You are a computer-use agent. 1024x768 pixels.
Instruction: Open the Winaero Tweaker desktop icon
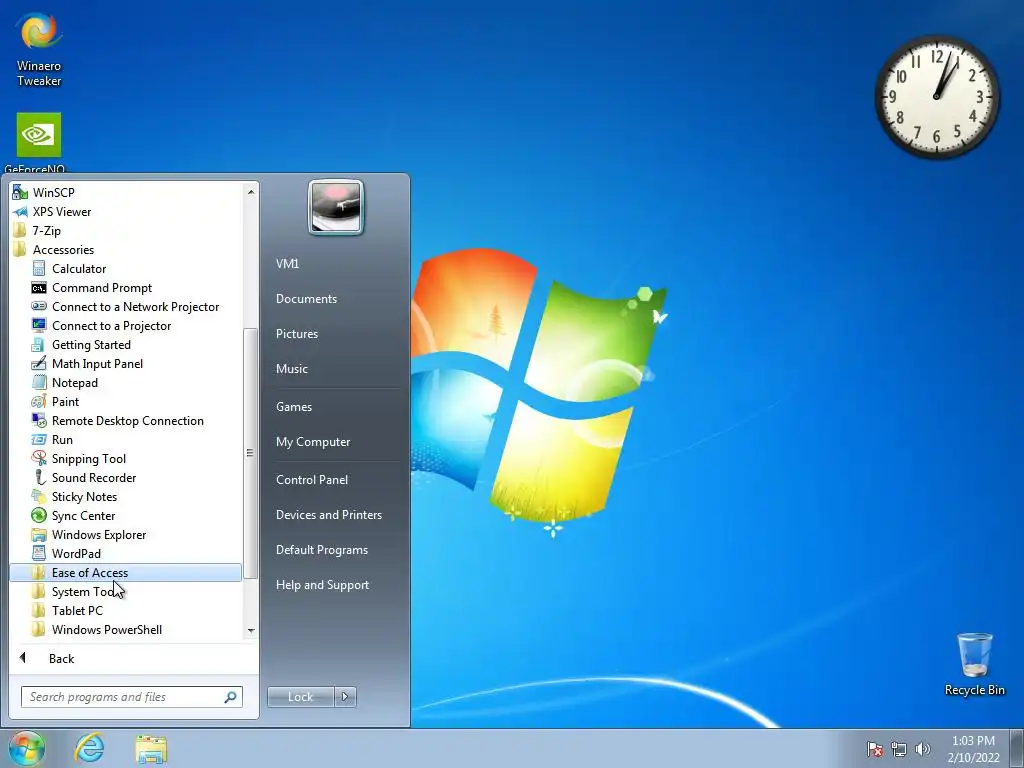click(39, 49)
